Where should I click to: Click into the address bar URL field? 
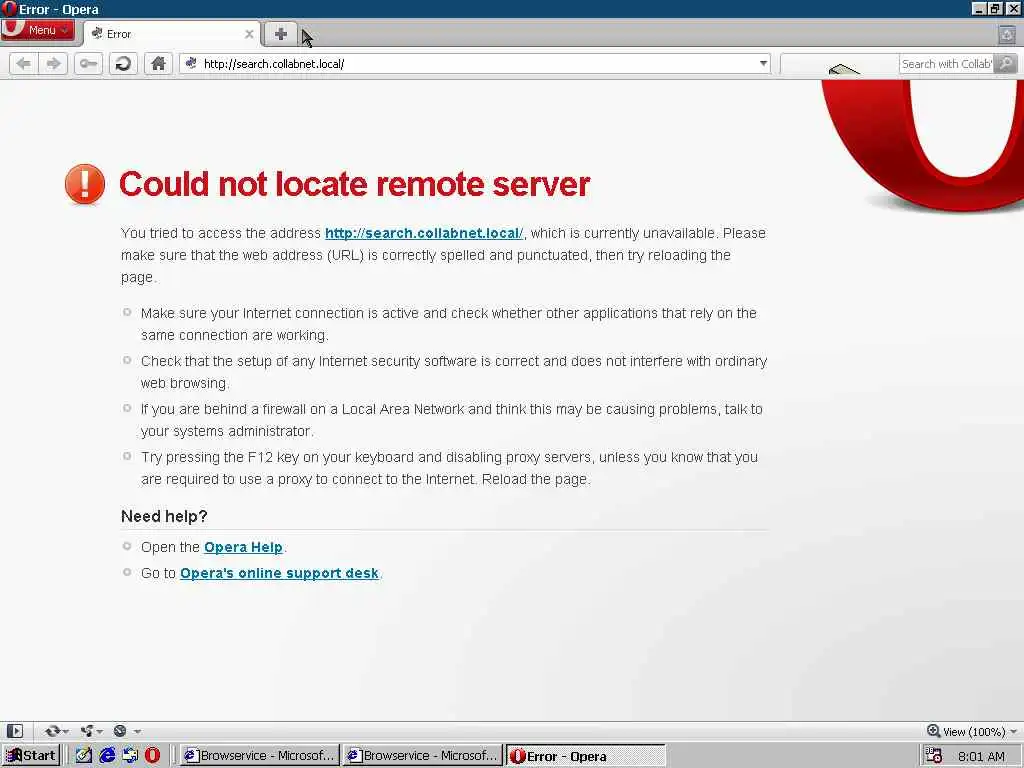point(477,63)
